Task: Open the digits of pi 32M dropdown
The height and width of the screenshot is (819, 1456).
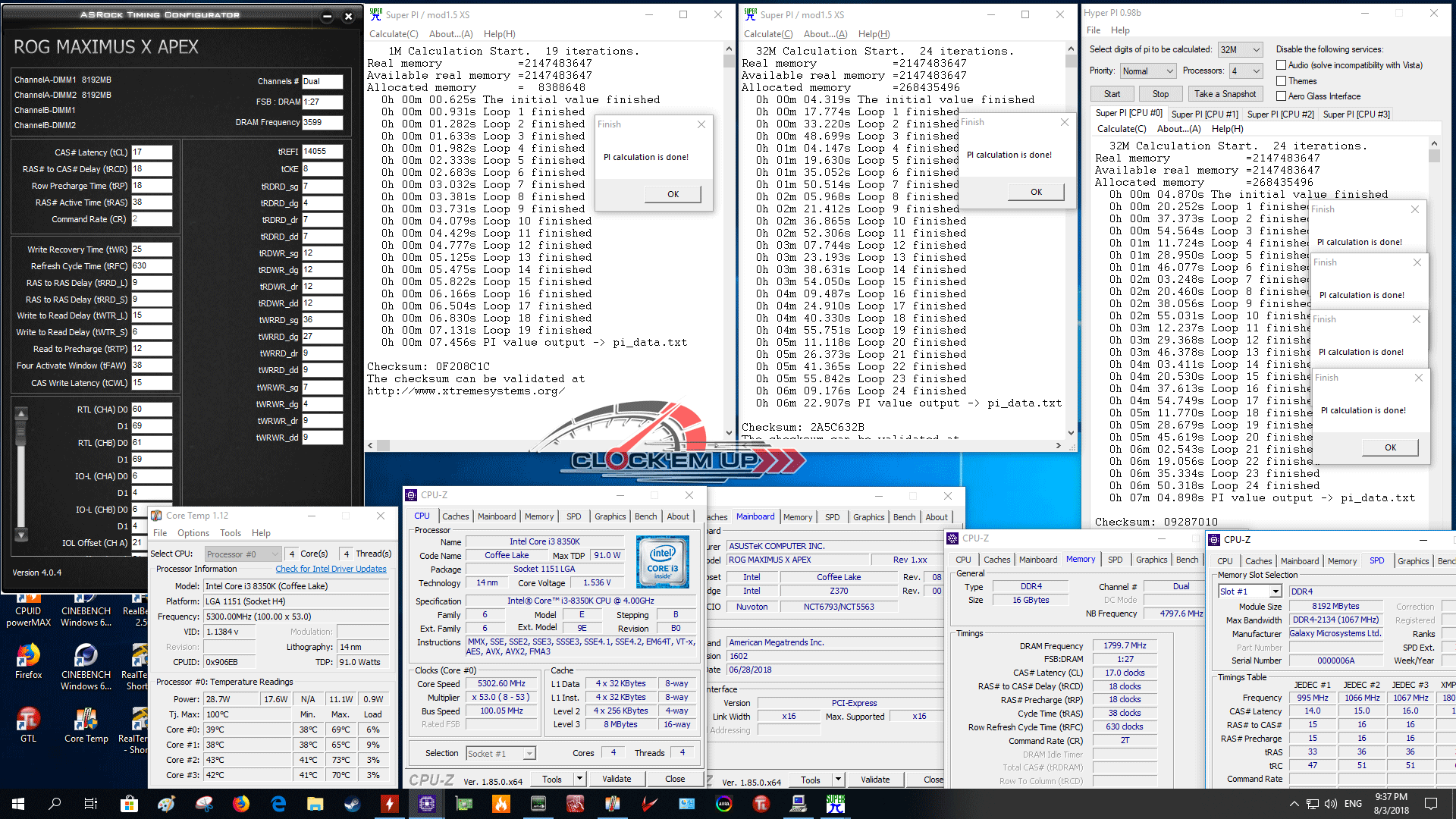Action: (x=1240, y=50)
